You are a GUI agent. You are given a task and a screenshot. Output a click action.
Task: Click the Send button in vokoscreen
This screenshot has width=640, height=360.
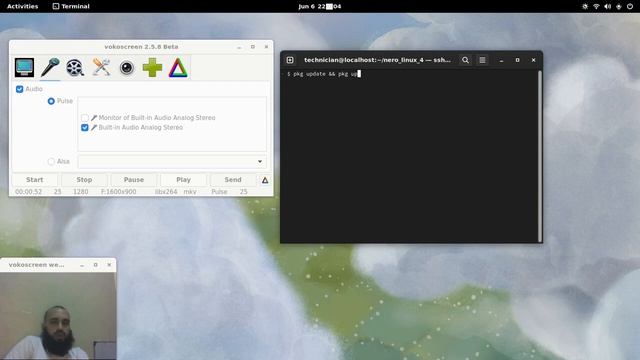[233, 180]
